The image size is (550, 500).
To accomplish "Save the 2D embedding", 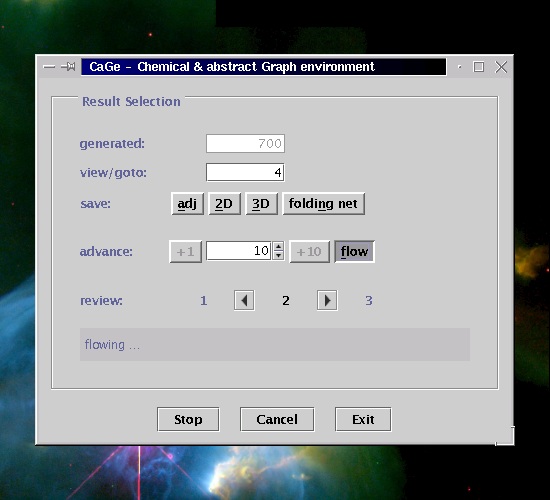I will click(x=224, y=204).
